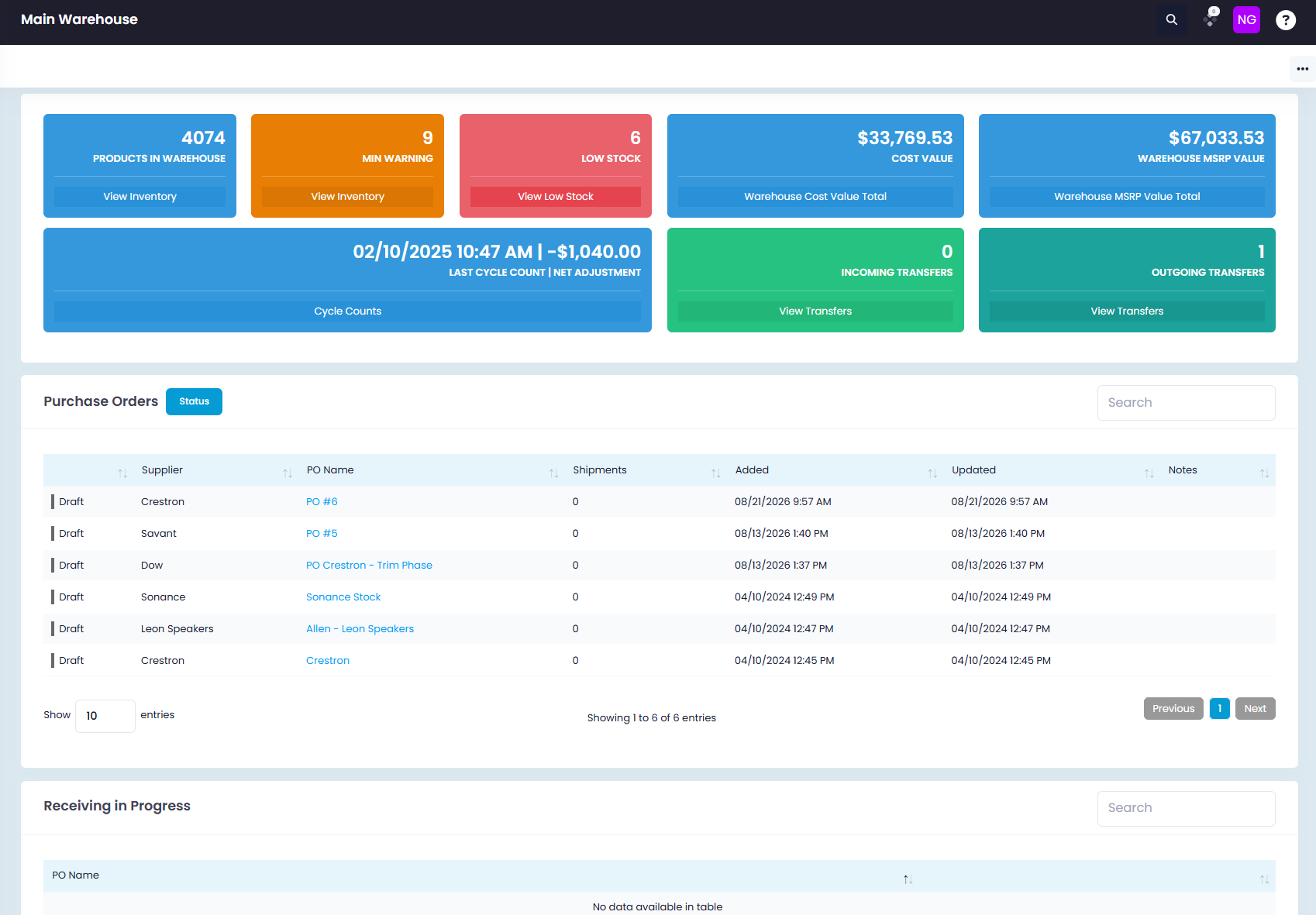Select the Sonance supplier cell
Viewport: 1316px width, 915px height.
(x=163, y=597)
